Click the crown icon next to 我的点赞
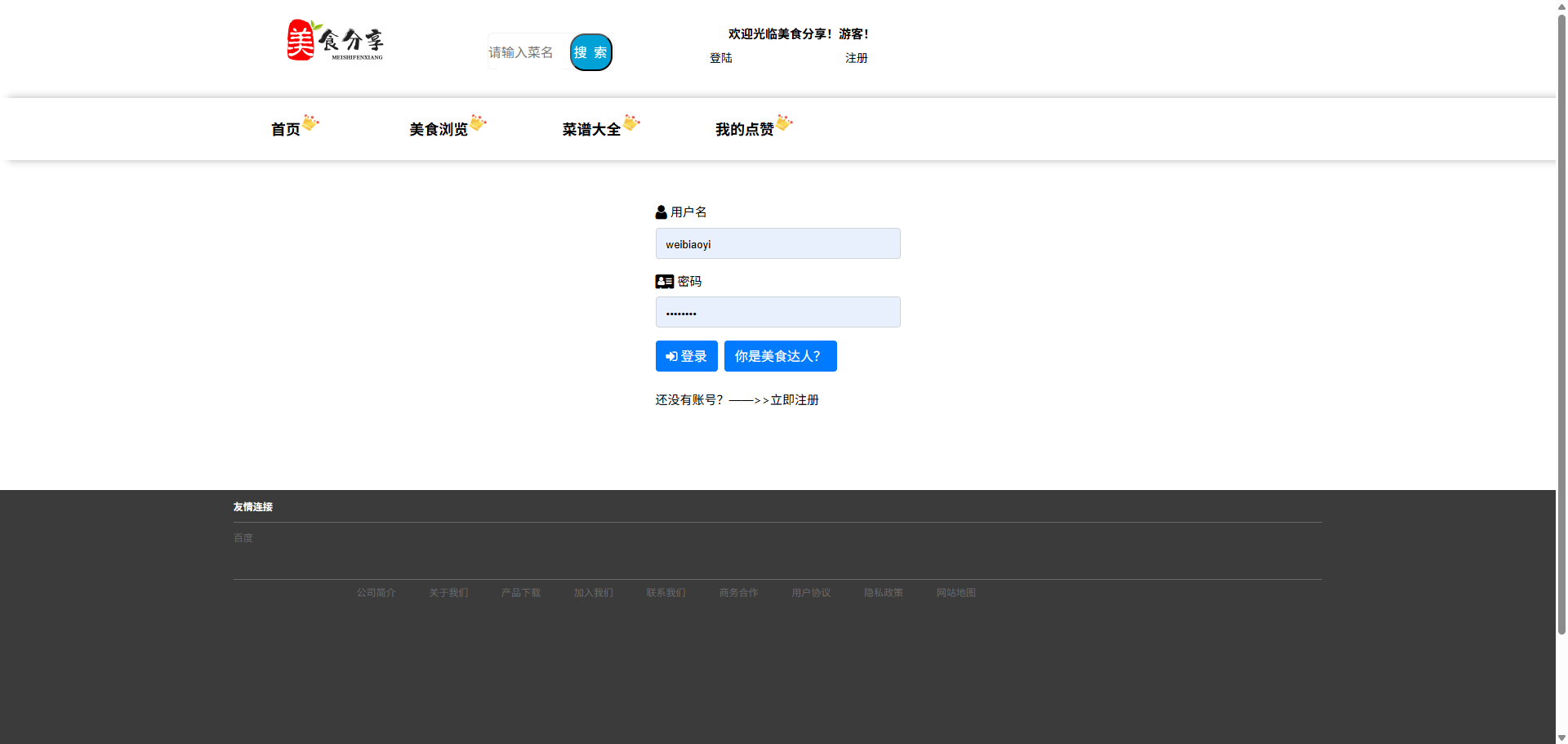 pyautogui.click(x=784, y=123)
